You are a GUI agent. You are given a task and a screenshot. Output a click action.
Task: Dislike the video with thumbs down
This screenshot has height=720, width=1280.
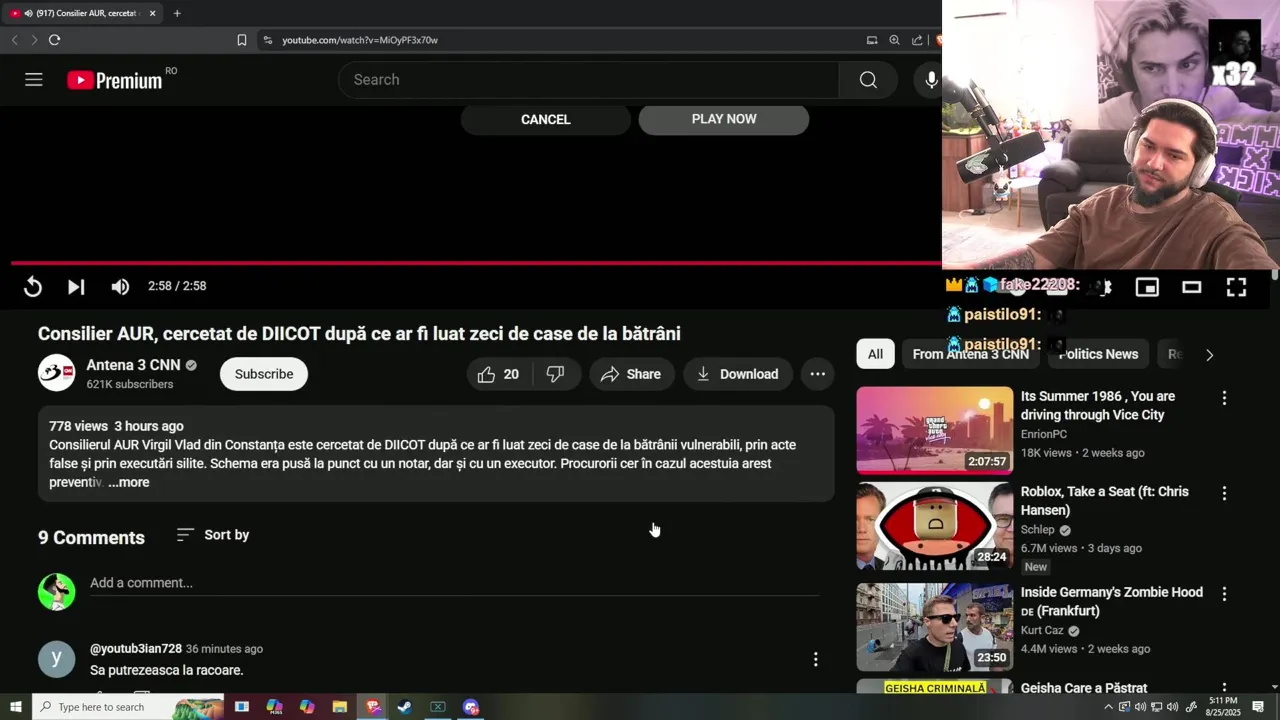(556, 374)
